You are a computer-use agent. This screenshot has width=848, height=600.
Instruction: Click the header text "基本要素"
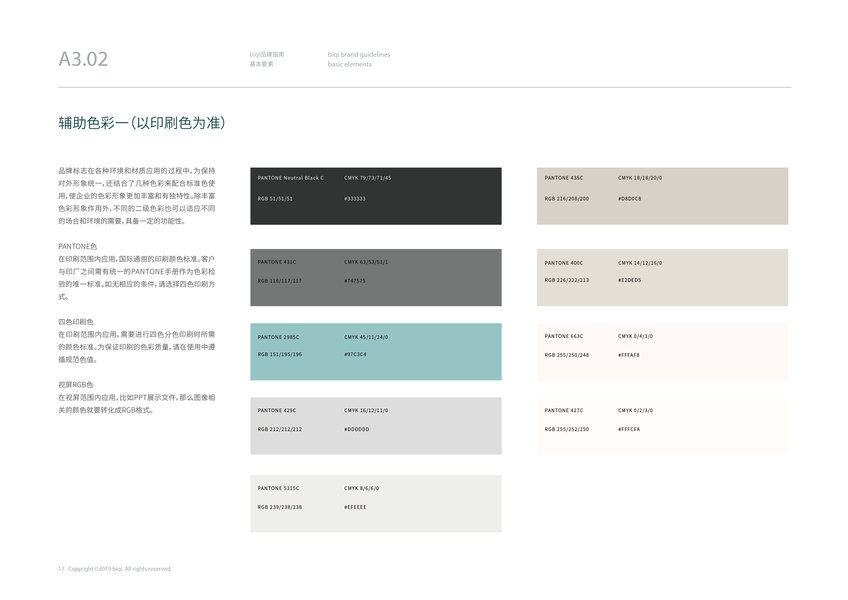(x=261, y=64)
